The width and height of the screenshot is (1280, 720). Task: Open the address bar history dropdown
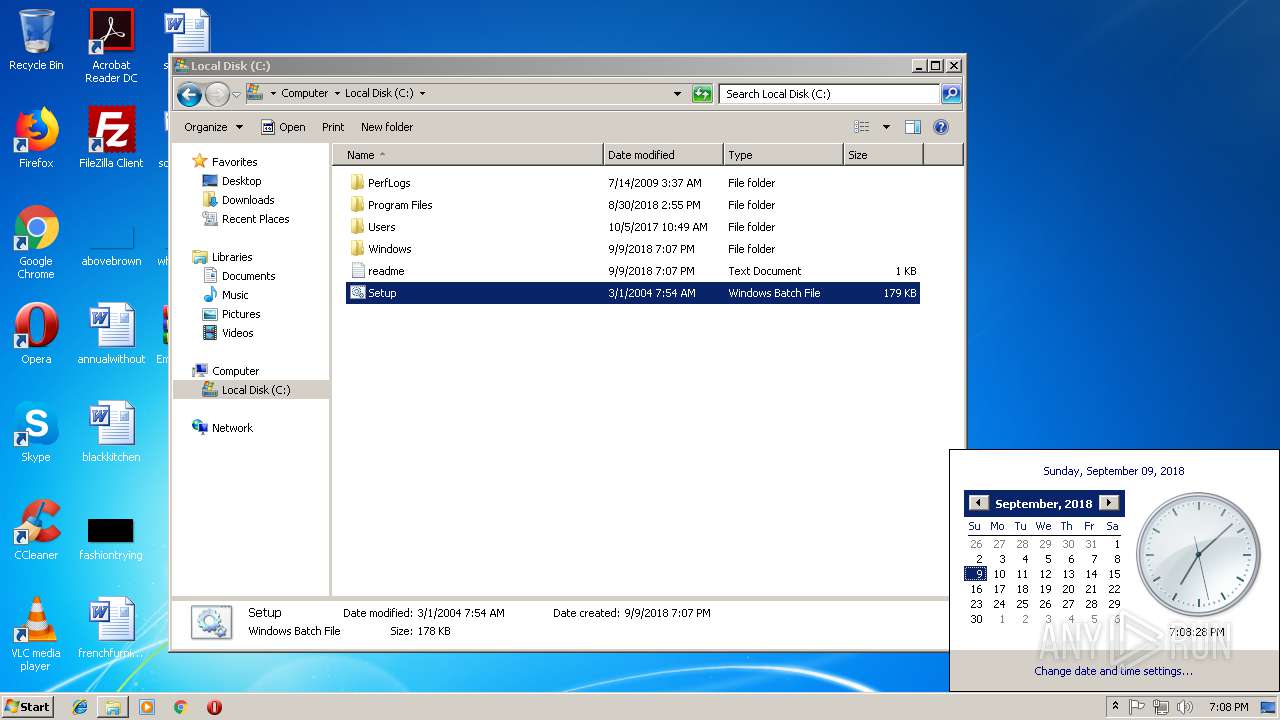(x=678, y=94)
